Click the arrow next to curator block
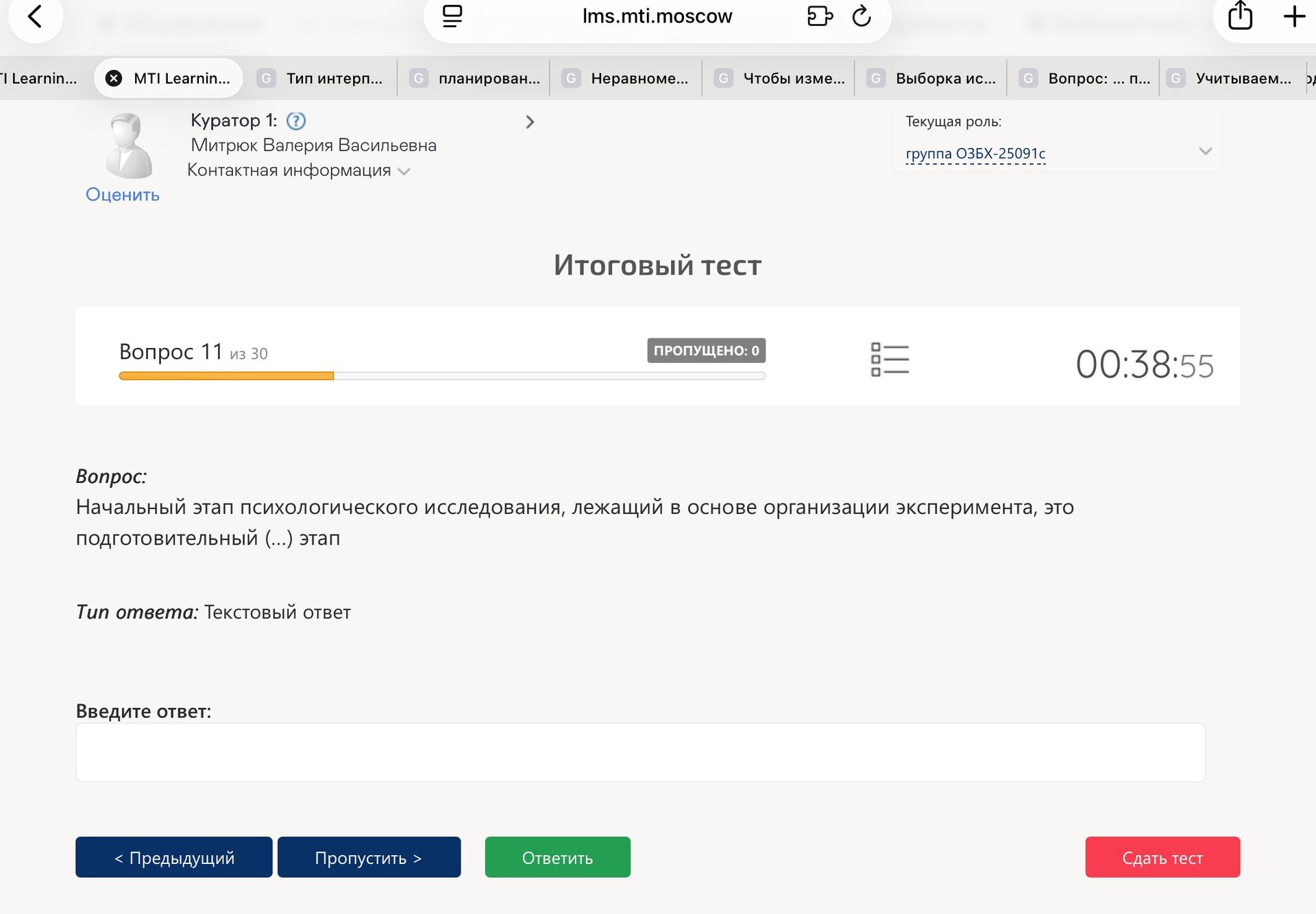Screen dimensions: 1316x914 point(529,122)
